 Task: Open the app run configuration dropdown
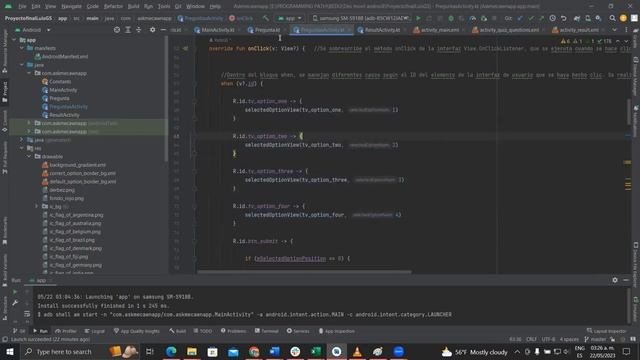(290, 18)
